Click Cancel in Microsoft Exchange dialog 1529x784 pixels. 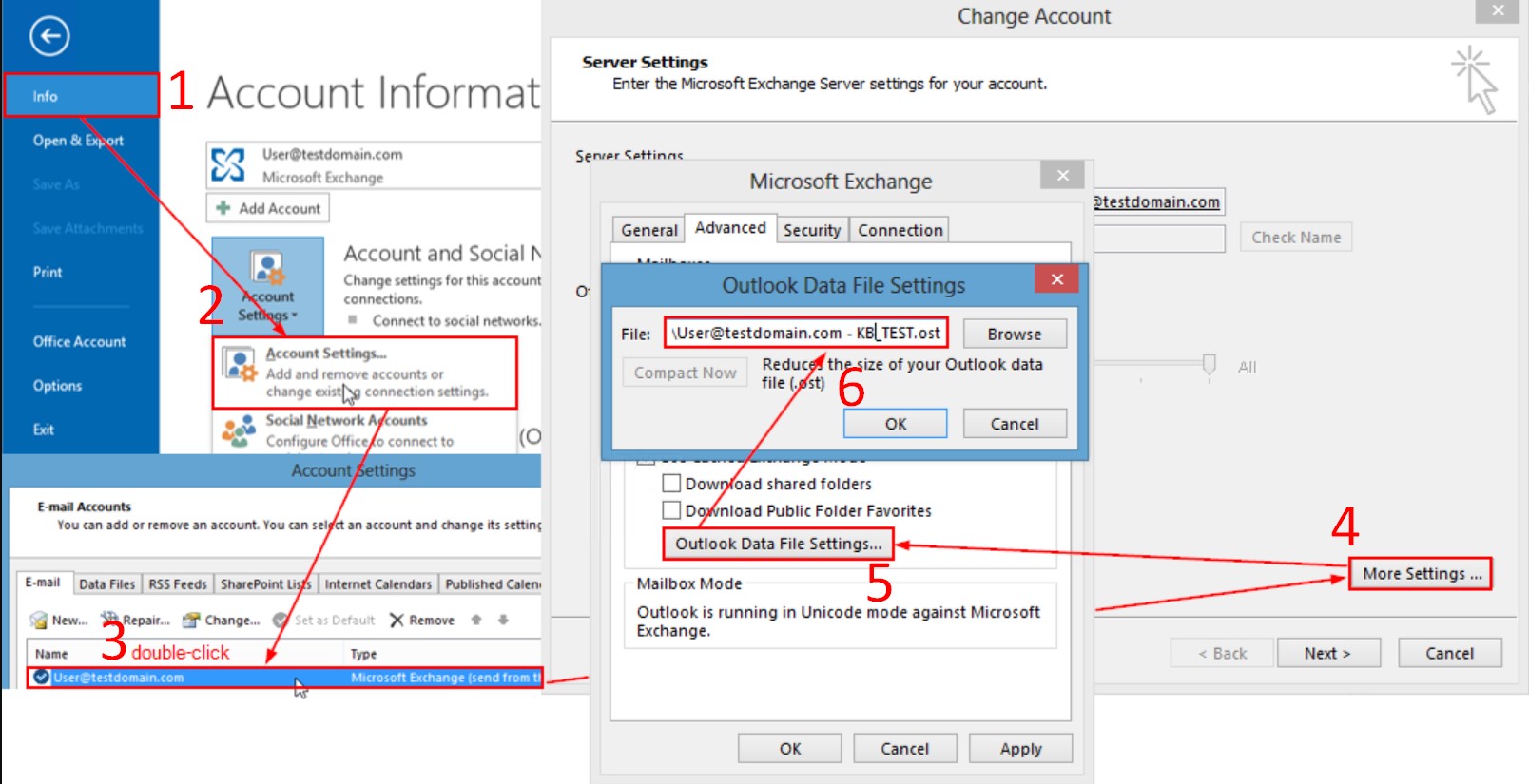coord(904,749)
